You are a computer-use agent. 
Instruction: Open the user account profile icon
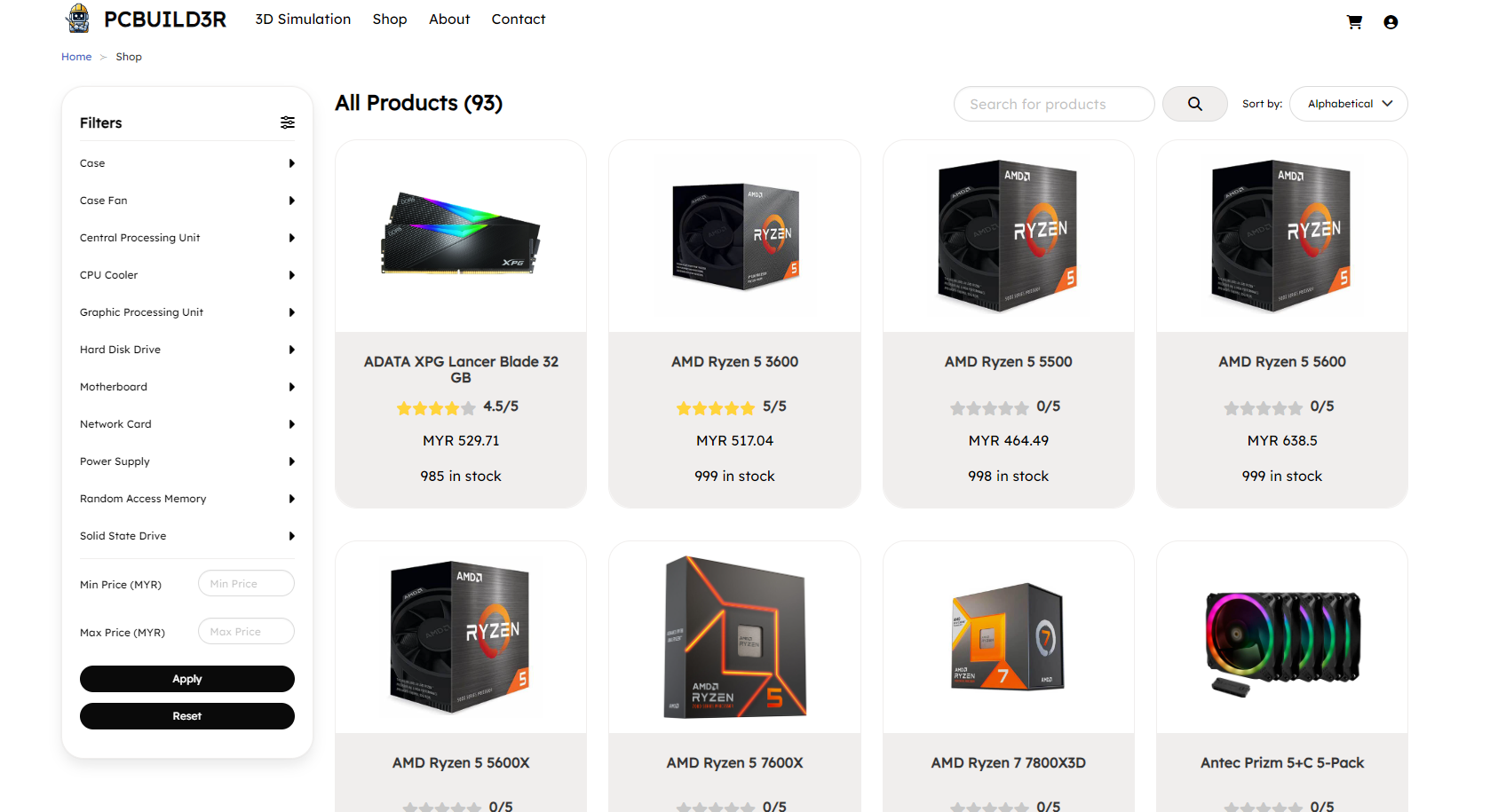click(x=1391, y=22)
